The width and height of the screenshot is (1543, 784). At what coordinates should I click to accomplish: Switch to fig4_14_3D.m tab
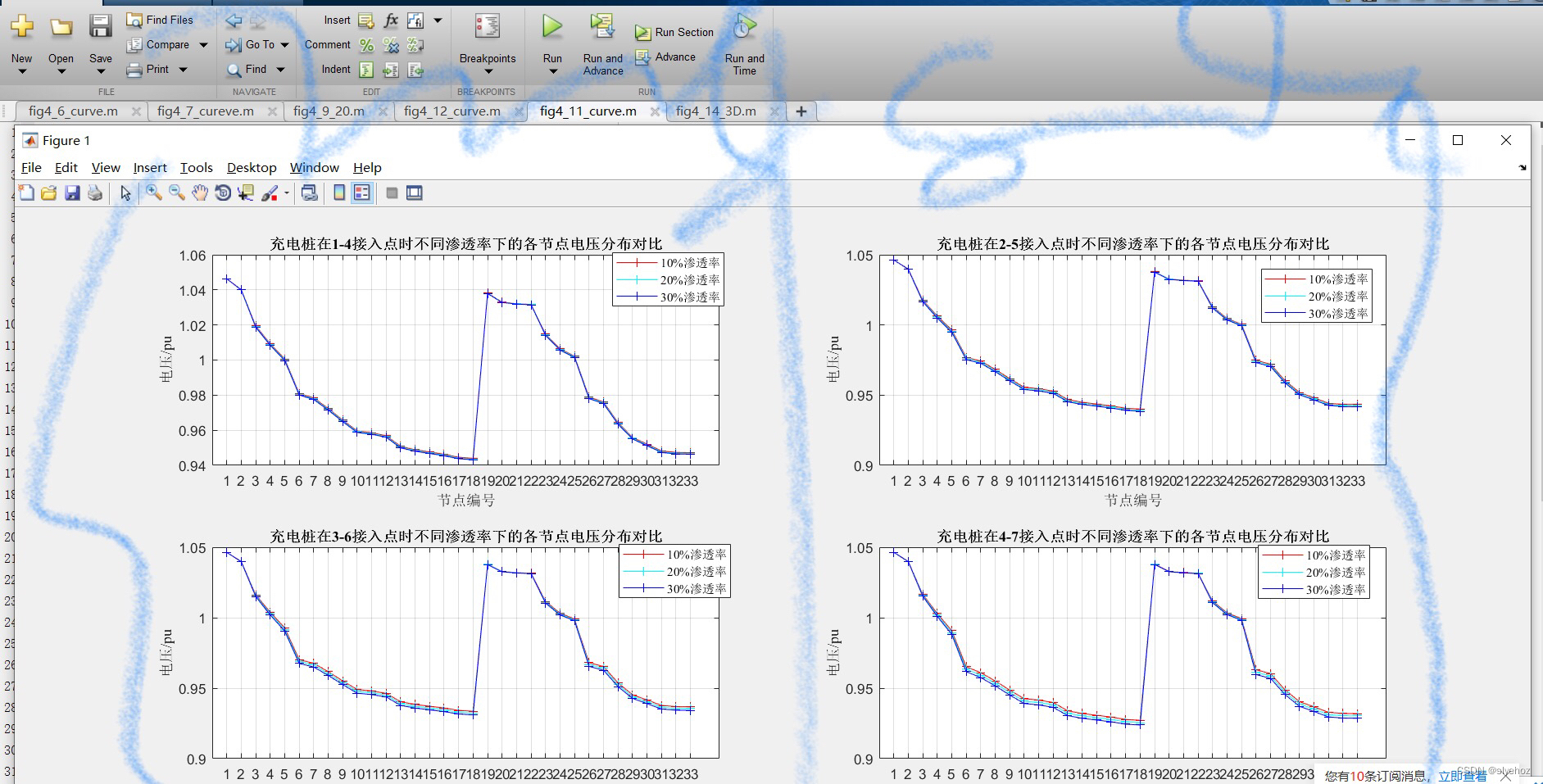tap(716, 111)
